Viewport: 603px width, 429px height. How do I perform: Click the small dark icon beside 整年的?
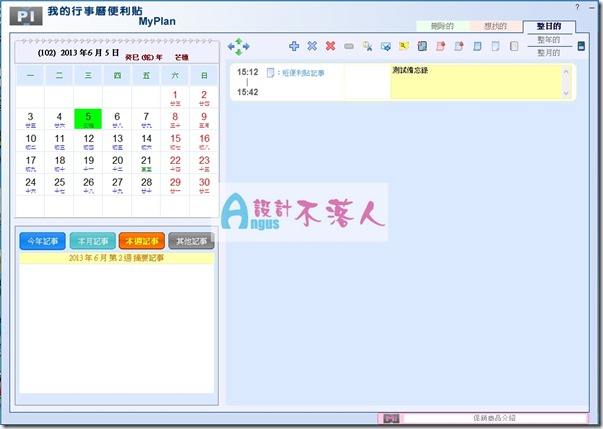coord(582,46)
